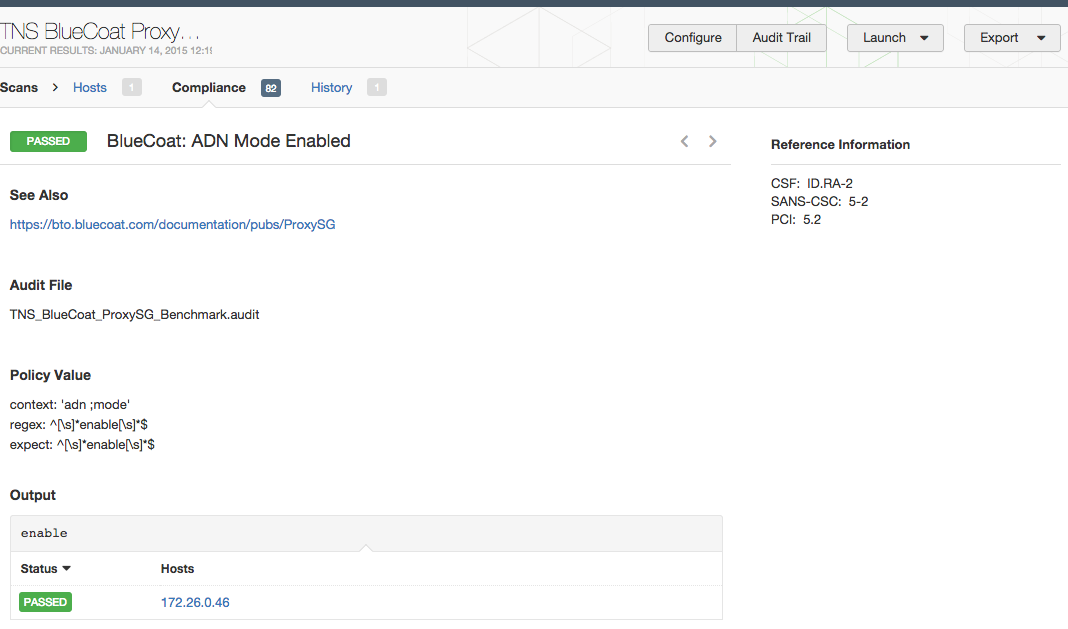Sort by Status column
1068x629 pixels.
tap(46, 568)
